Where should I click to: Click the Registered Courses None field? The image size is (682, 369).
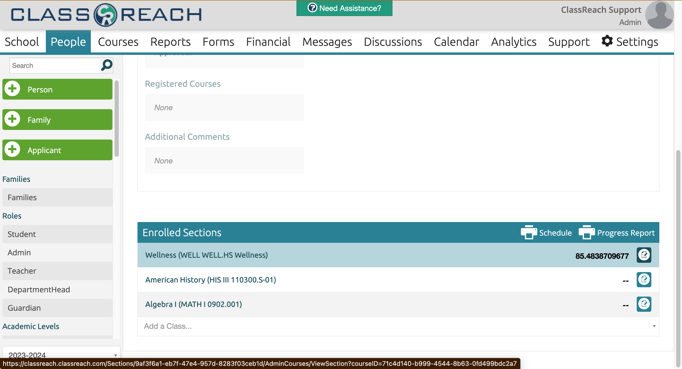[224, 107]
